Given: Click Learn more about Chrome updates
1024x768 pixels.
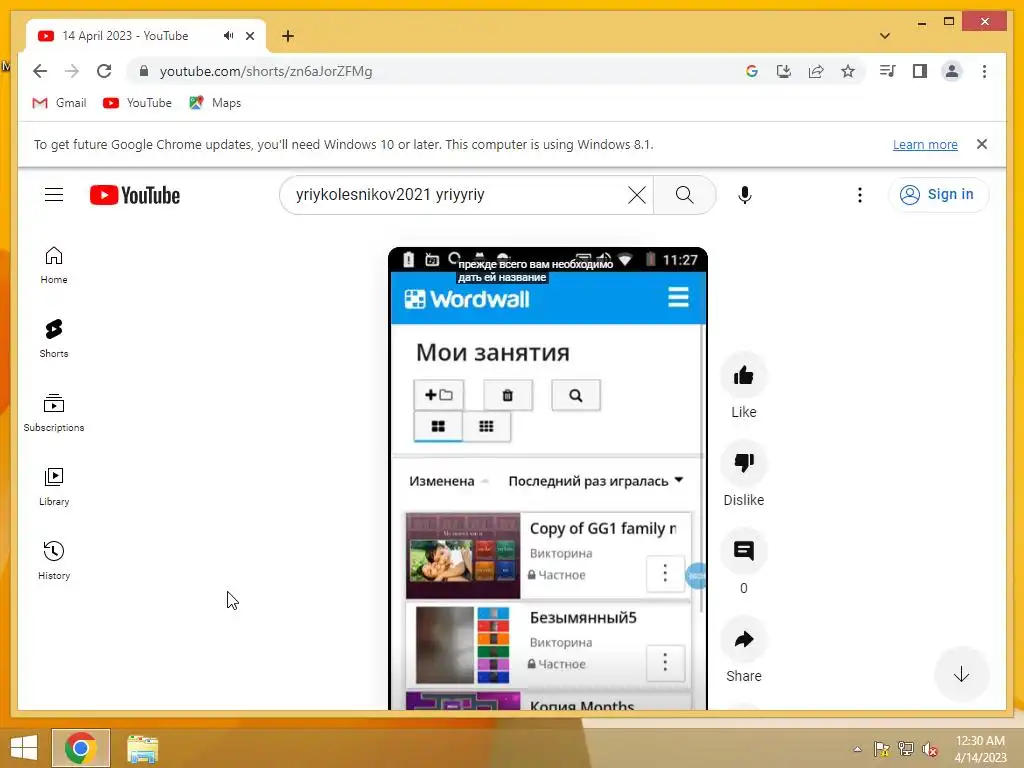Looking at the screenshot, I should tap(925, 144).
